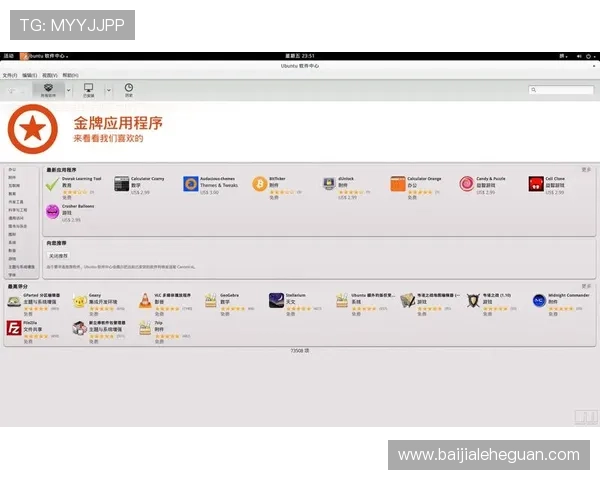Image resolution: width=600 pixels, height=480 pixels.
Task: Open the All Software toolbar view
Action: point(48,90)
